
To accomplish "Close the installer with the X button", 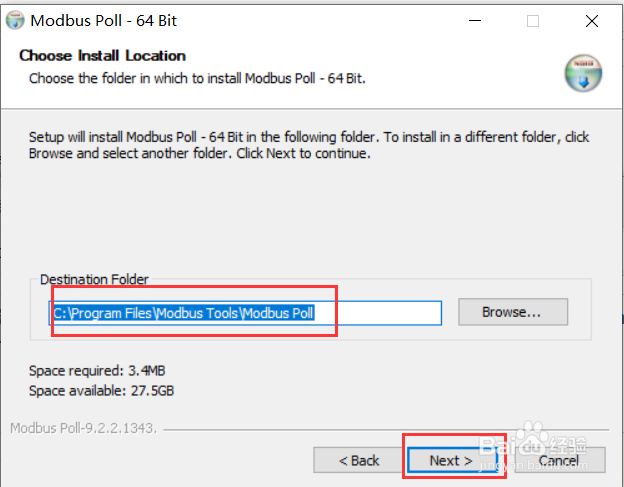I will (x=592, y=21).
